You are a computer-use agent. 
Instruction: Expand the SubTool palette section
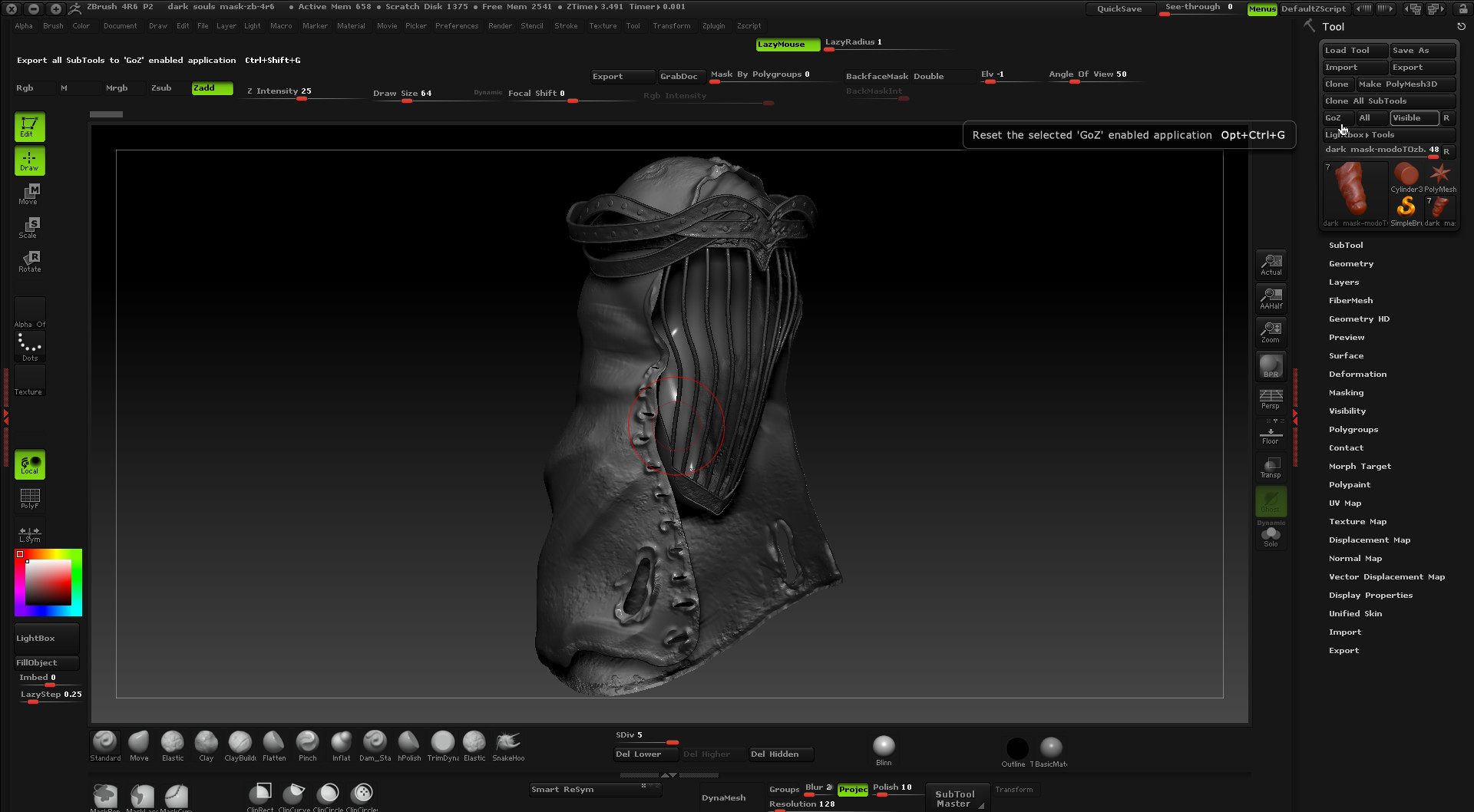[x=1346, y=246]
